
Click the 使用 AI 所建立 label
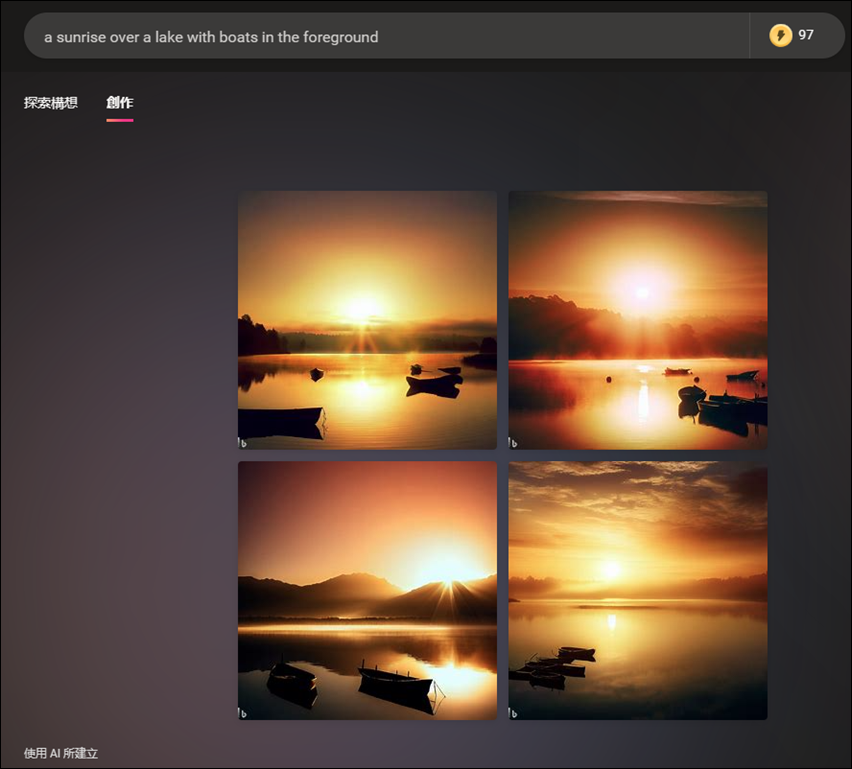pyautogui.click(x=61, y=753)
